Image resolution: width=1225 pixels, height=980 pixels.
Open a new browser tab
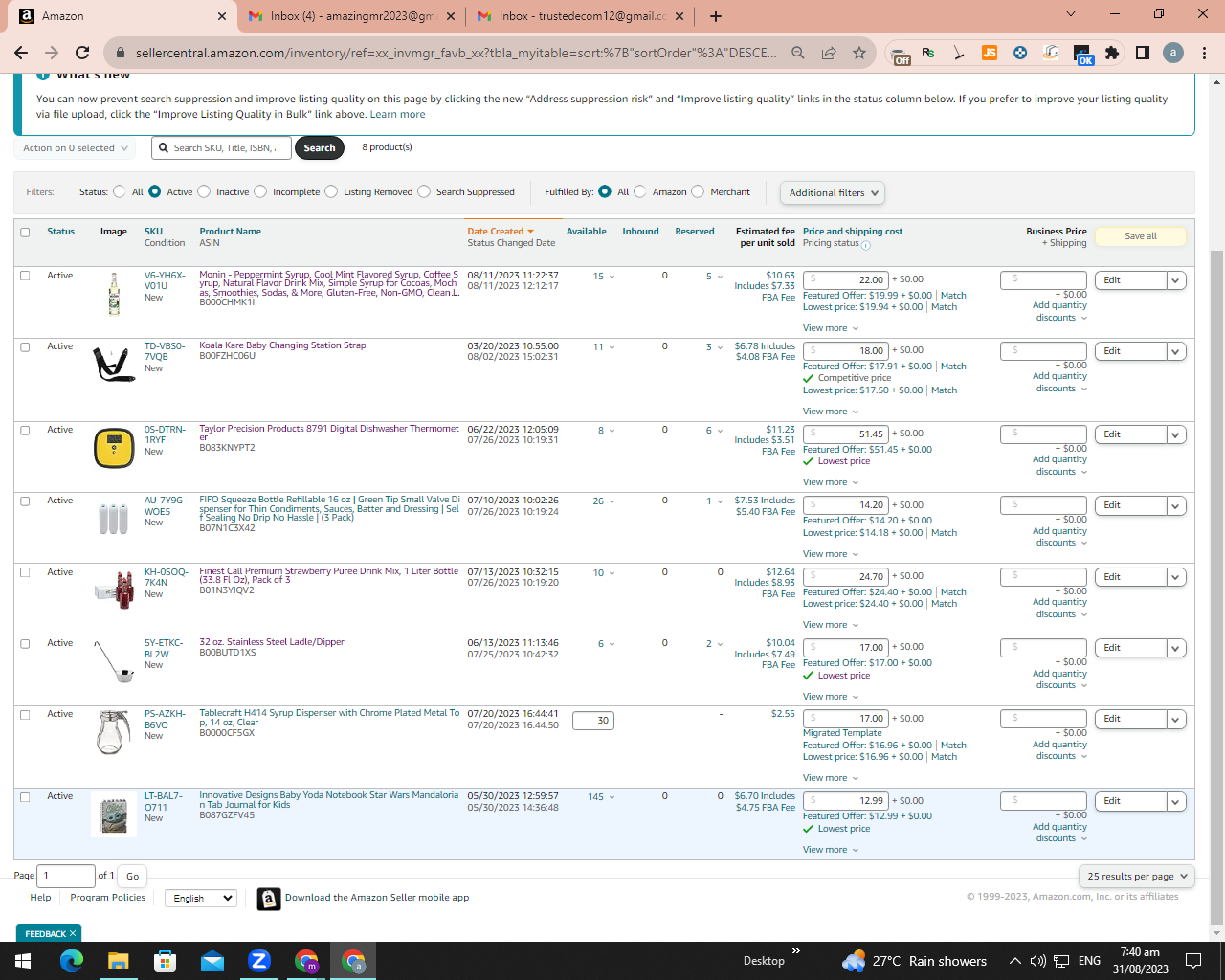tap(716, 16)
